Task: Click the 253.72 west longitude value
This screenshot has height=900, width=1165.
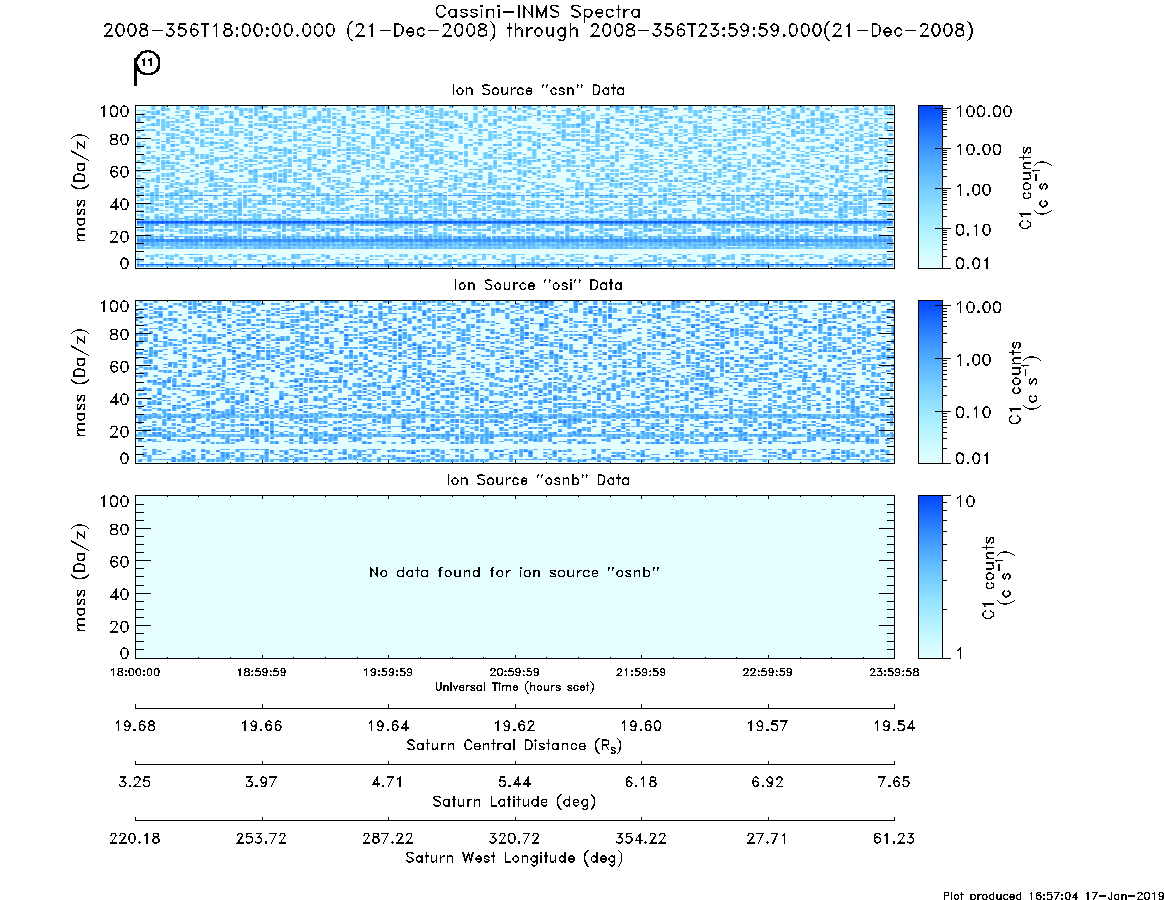Action: coord(262,839)
